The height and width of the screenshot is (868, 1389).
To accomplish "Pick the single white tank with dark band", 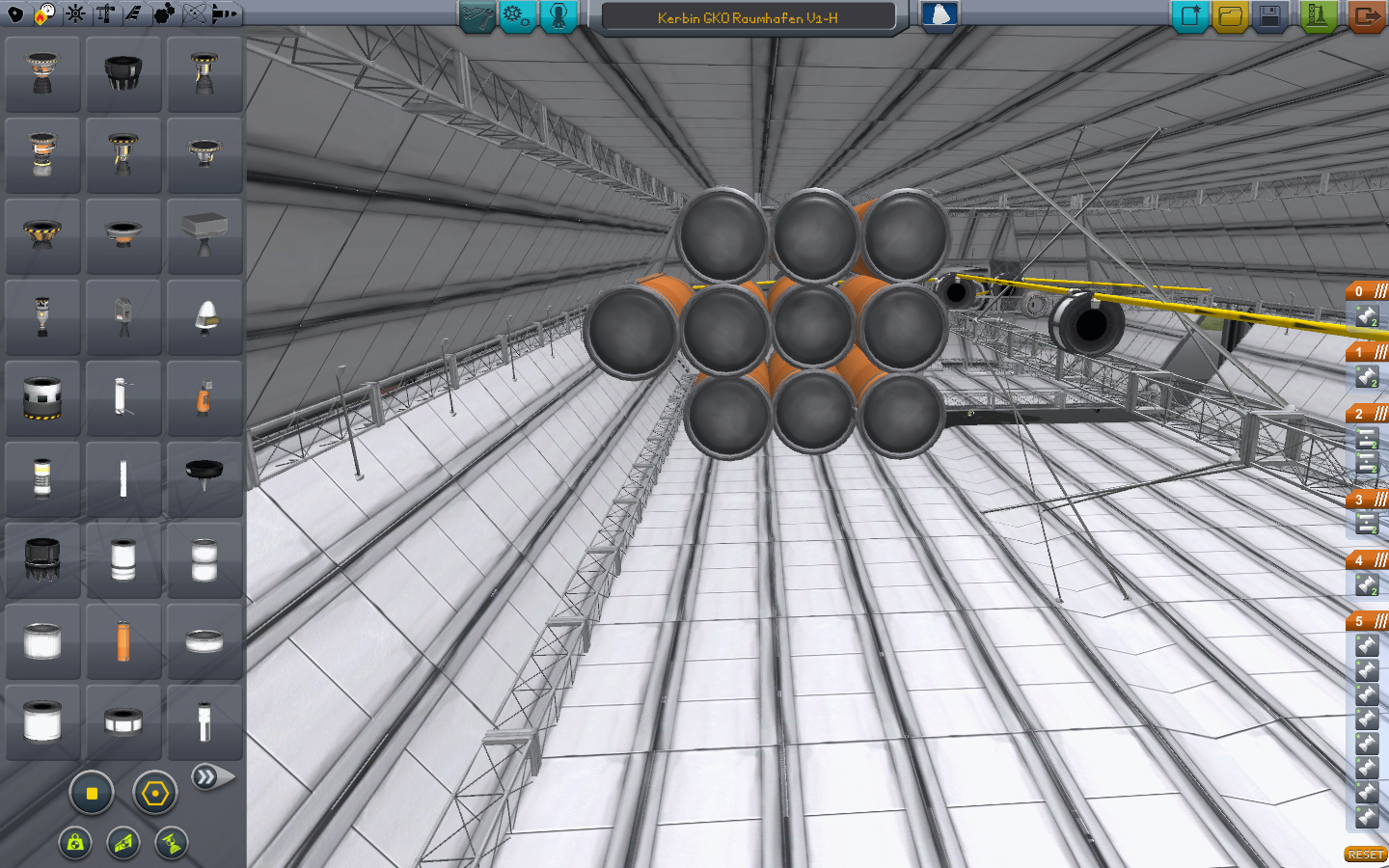I will coord(123,560).
